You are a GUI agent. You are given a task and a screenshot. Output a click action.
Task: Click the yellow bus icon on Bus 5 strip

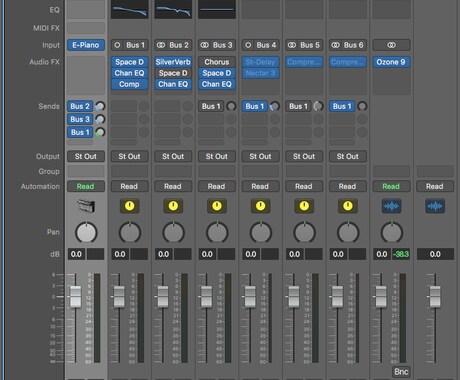click(304, 206)
